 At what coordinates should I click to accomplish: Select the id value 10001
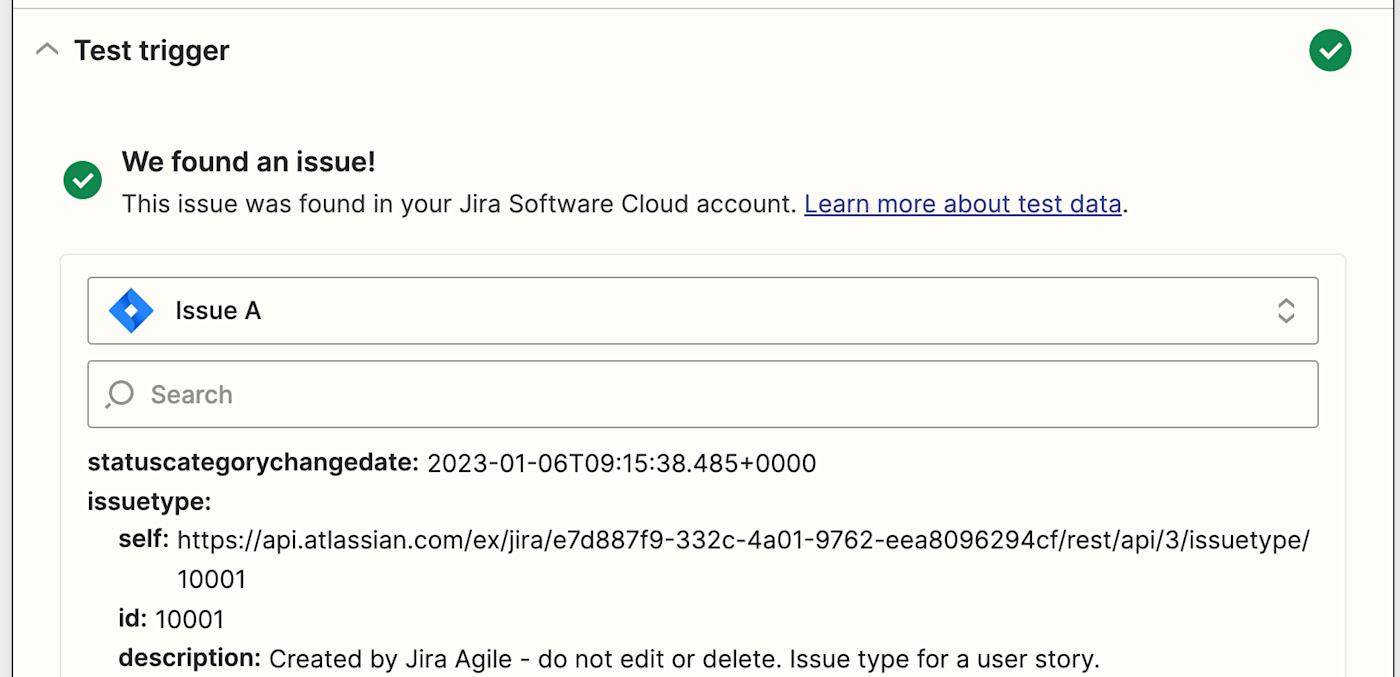pyautogui.click(x=190, y=619)
